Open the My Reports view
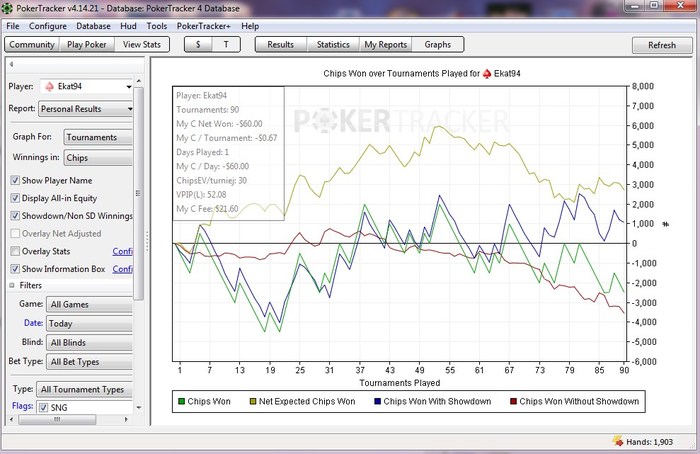 pyautogui.click(x=386, y=45)
